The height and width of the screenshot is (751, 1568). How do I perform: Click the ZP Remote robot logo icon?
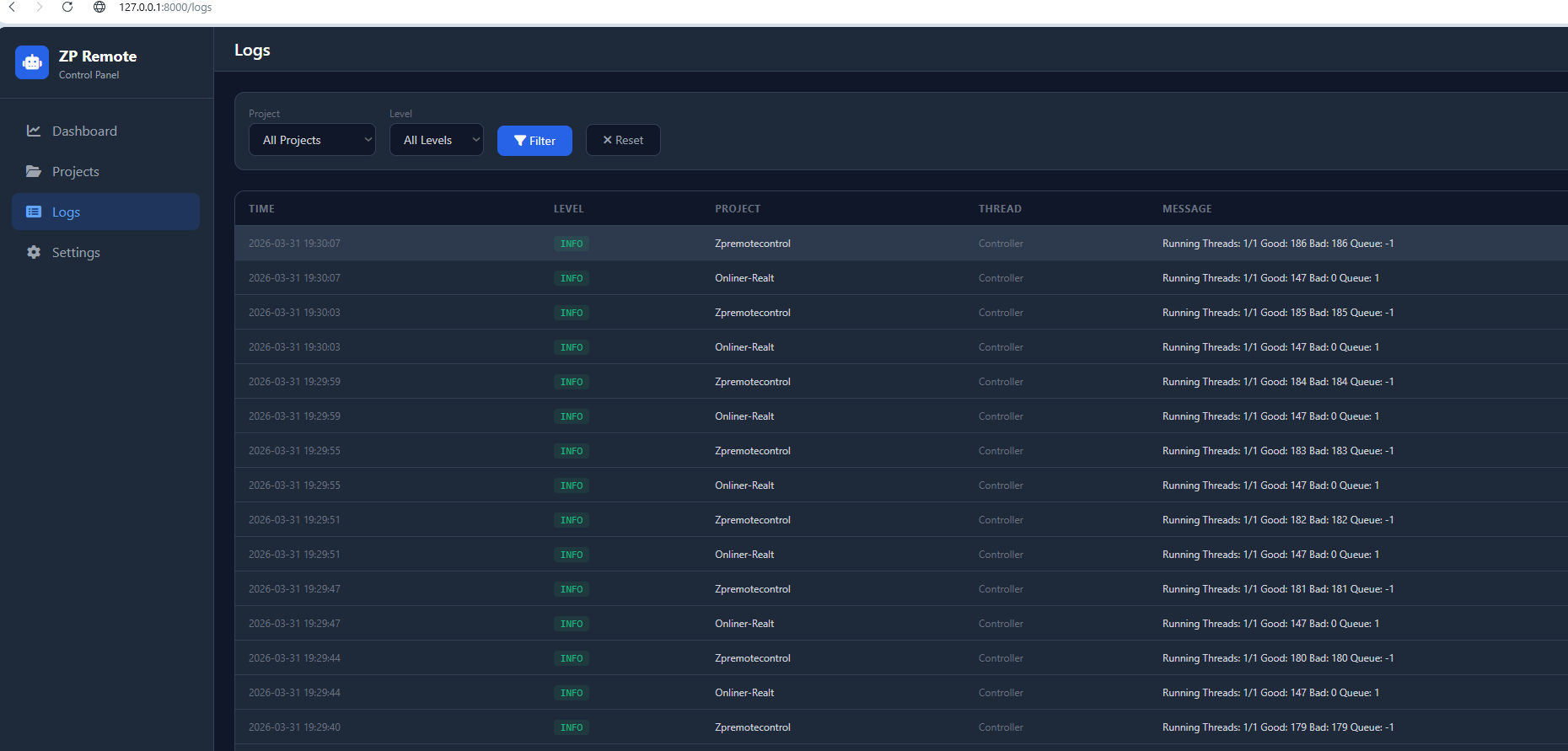pyautogui.click(x=32, y=62)
